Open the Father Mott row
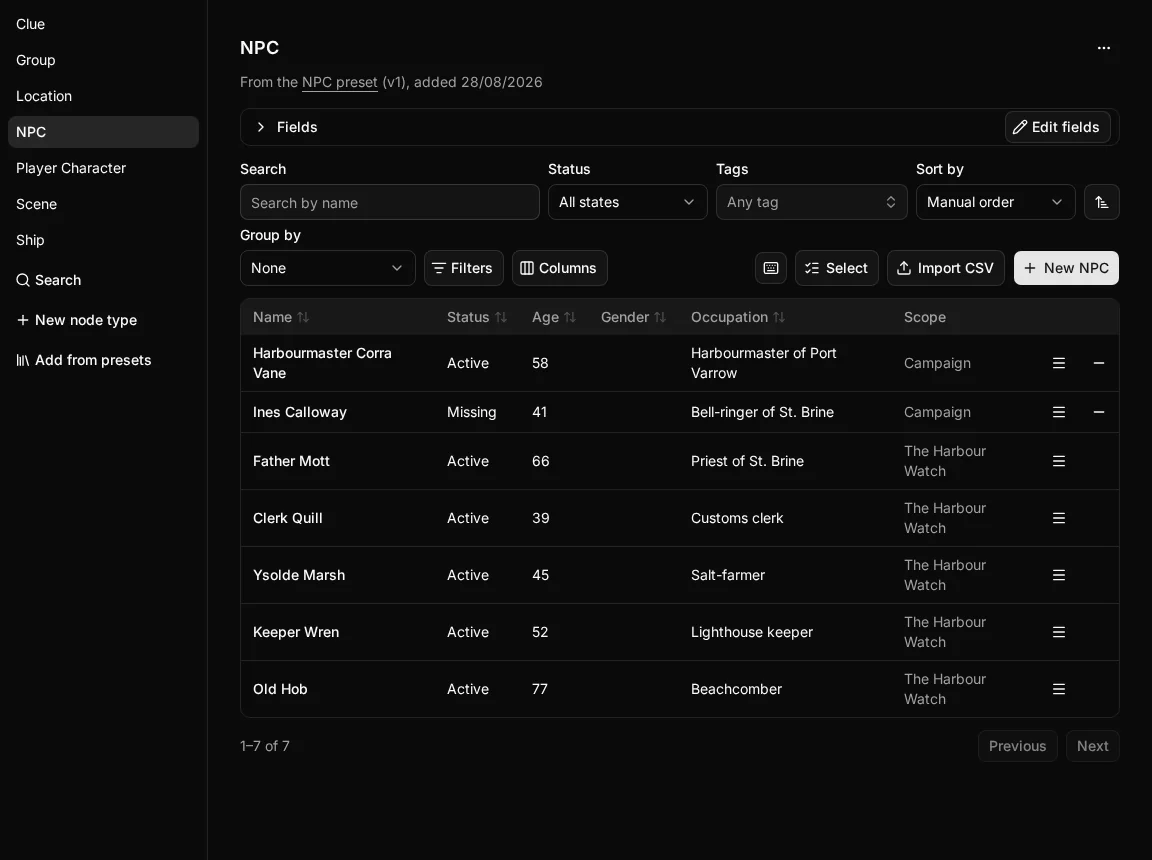 pos(680,461)
